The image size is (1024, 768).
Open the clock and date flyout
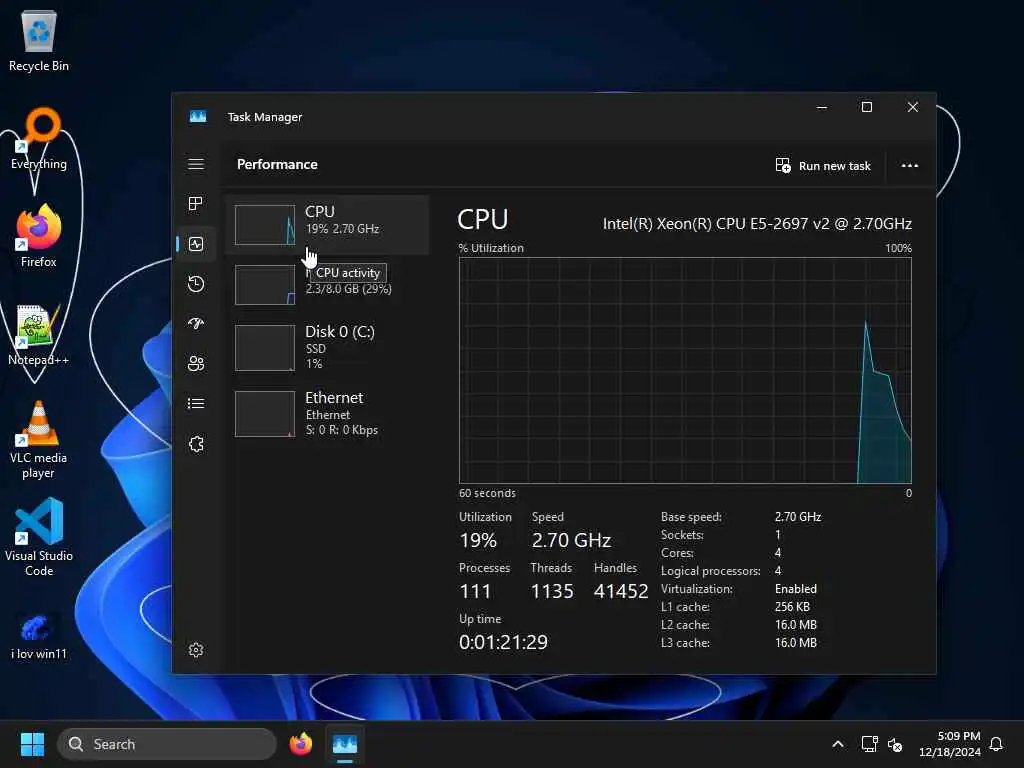pyautogui.click(x=950, y=744)
